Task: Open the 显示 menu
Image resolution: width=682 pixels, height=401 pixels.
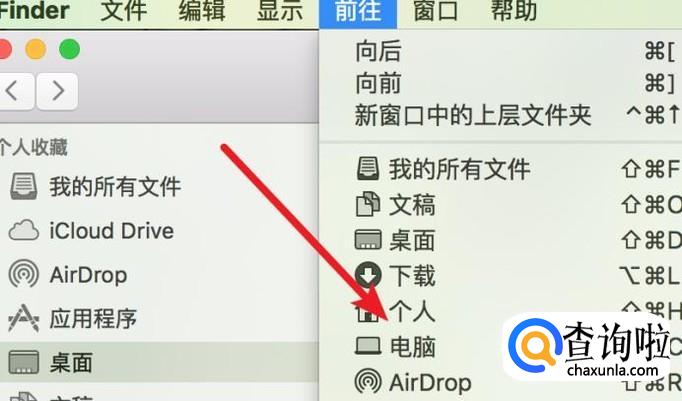Action: 280,10
